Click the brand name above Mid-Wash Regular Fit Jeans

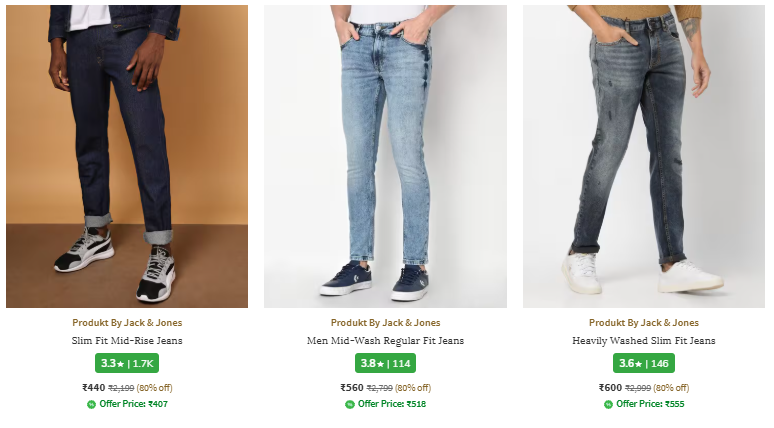[385, 323]
